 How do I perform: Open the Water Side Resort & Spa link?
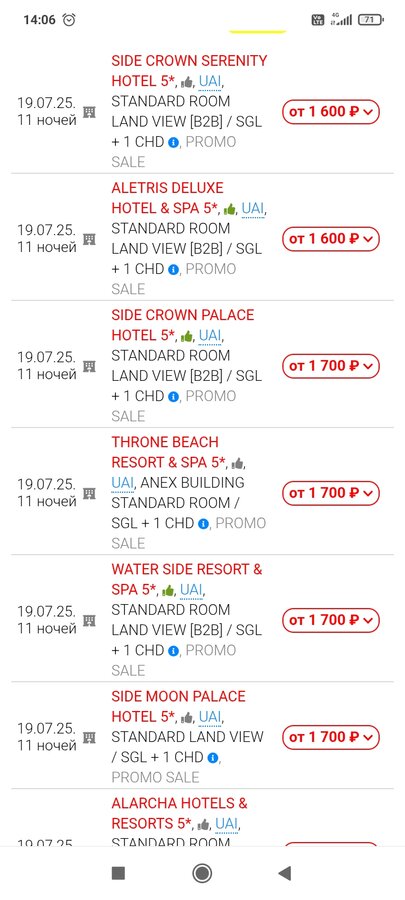tap(186, 579)
